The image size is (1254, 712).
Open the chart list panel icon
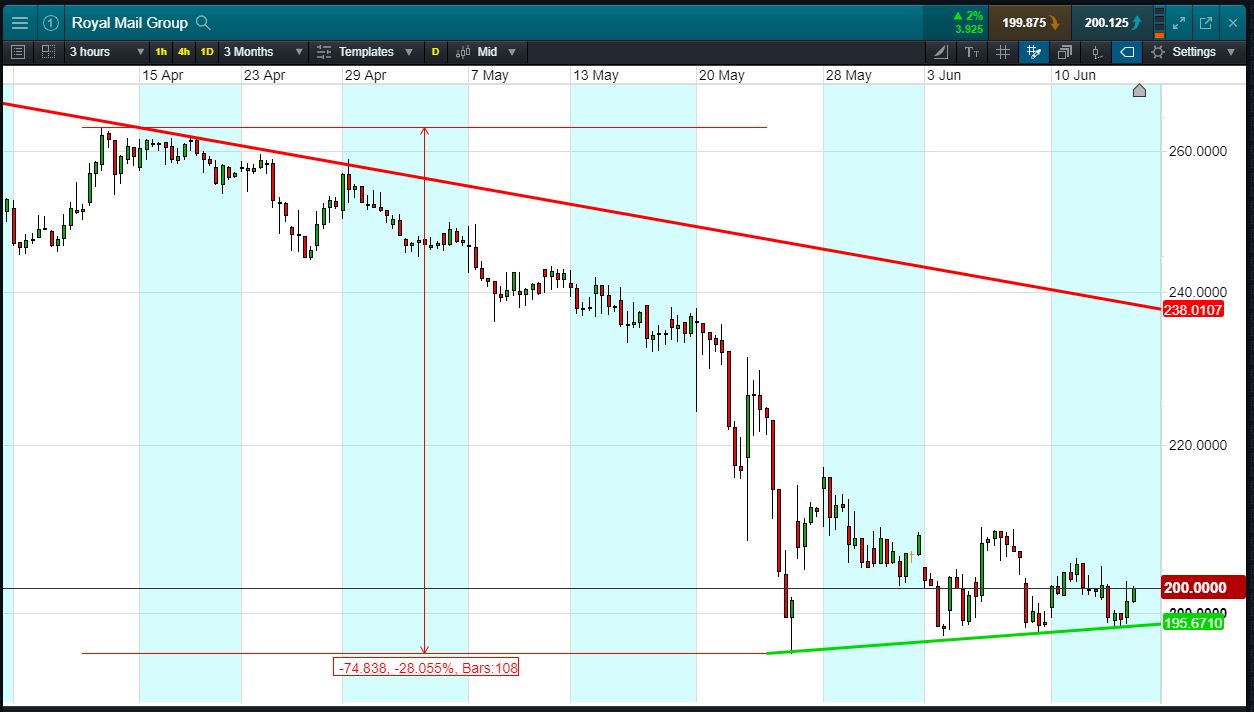click(17, 52)
